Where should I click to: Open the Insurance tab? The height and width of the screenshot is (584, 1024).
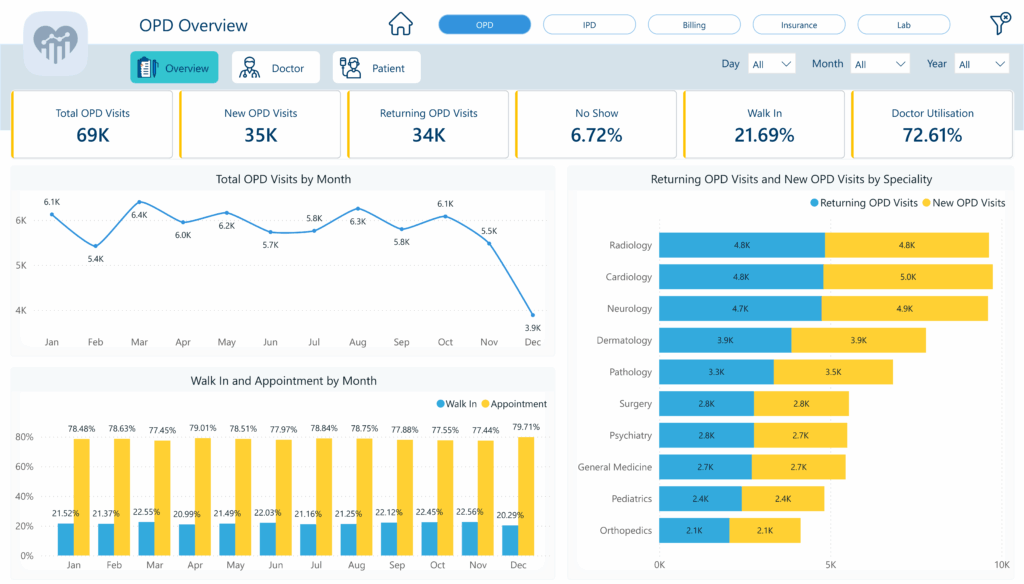(x=799, y=24)
